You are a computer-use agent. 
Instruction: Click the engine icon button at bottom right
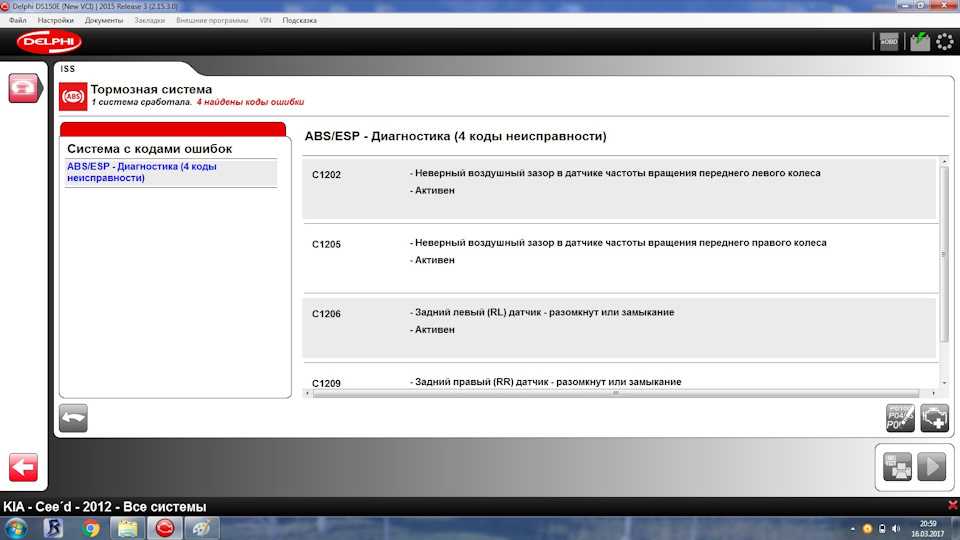click(x=934, y=418)
